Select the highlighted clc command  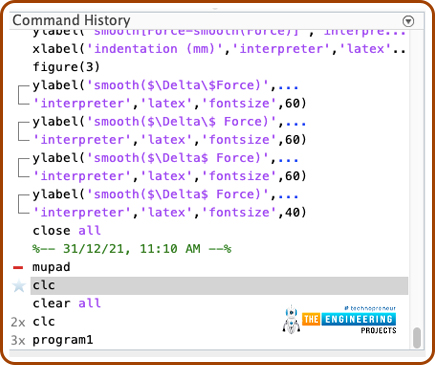(x=219, y=286)
